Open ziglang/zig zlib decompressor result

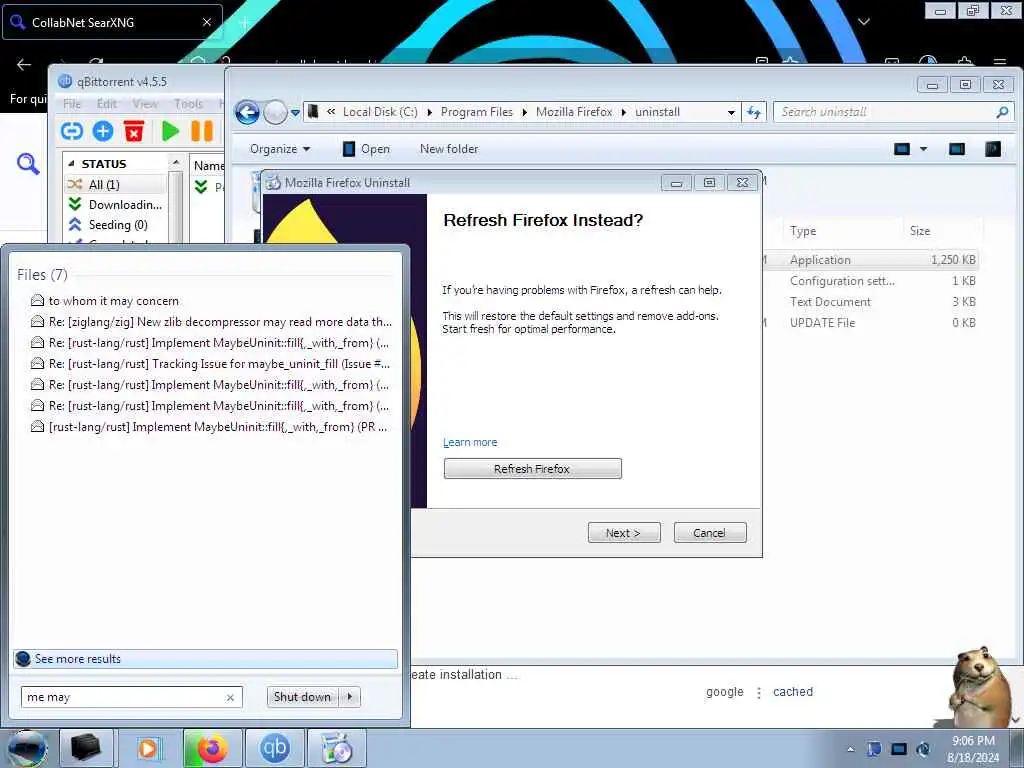[211, 322]
